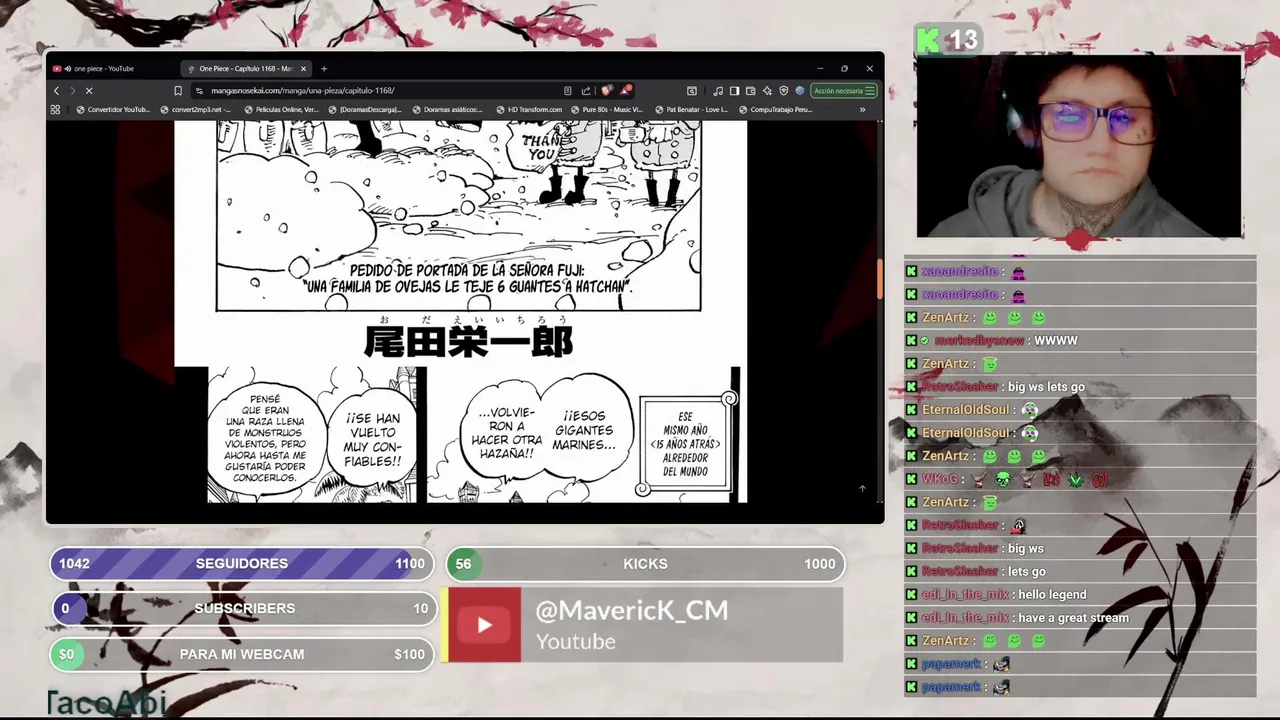Open the Brave Wallet icon
Image resolution: width=1280 pixels, height=720 pixels.
[x=749, y=91]
